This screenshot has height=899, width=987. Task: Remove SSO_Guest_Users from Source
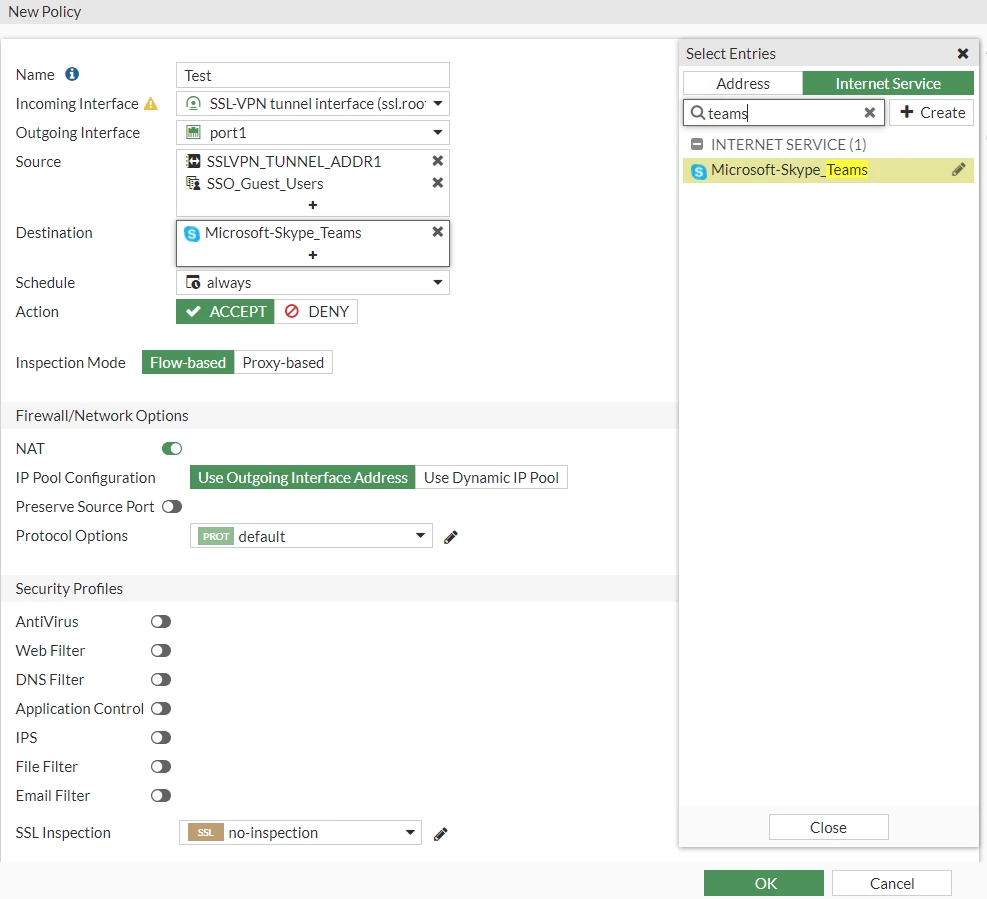tap(437, 183)
